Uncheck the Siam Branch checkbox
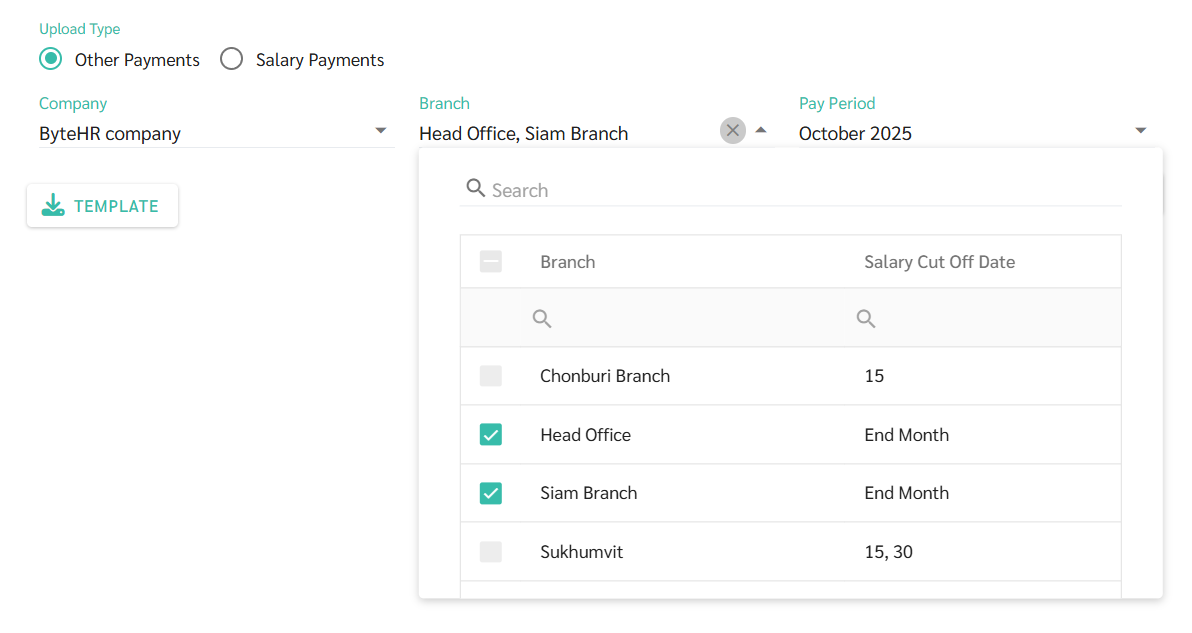1192x633 pixels. point(491,493)
